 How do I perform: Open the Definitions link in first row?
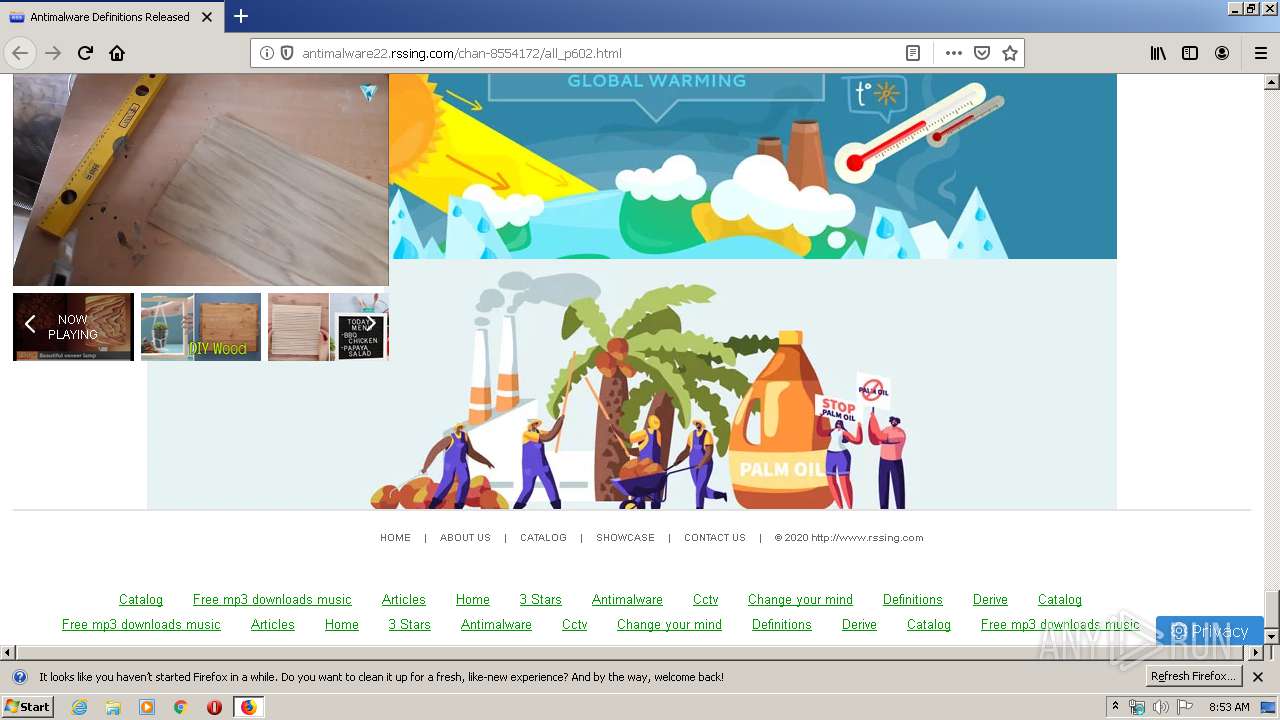tap(912, 600)
